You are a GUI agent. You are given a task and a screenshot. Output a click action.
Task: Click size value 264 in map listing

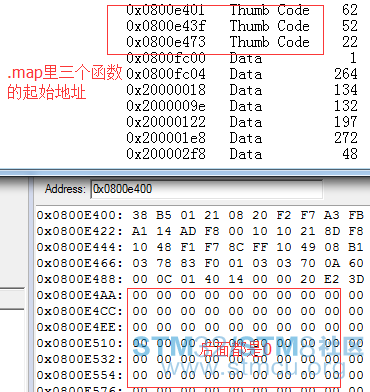pos(346,74)
